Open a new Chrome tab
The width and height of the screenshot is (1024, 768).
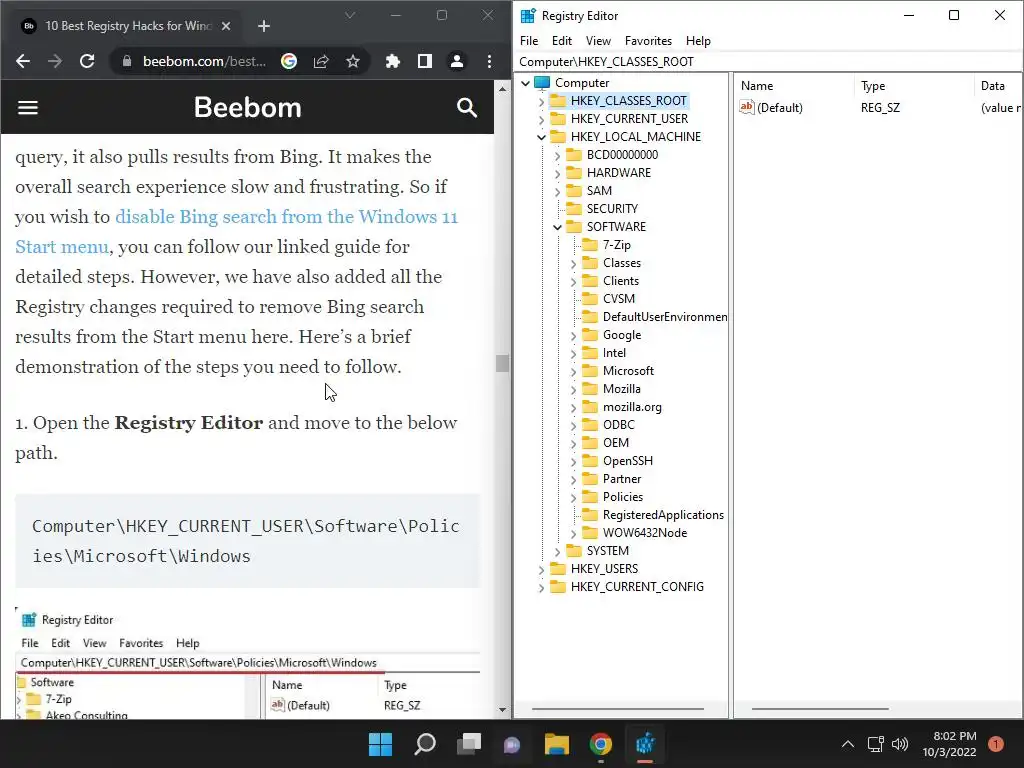pyautogui.click(x=264, y=26)
